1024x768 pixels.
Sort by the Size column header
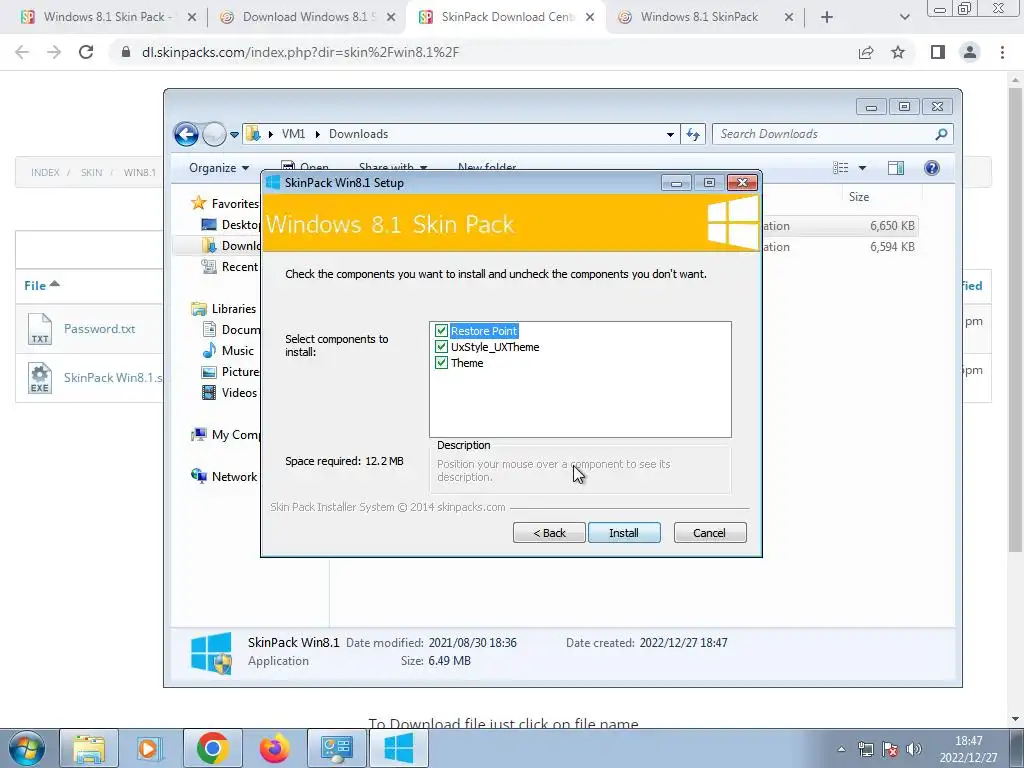pos(859,197)
